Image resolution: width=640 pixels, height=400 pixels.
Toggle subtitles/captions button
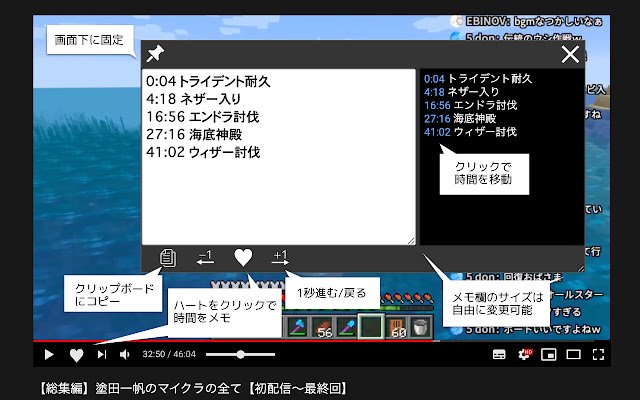(x=499, y=354)
